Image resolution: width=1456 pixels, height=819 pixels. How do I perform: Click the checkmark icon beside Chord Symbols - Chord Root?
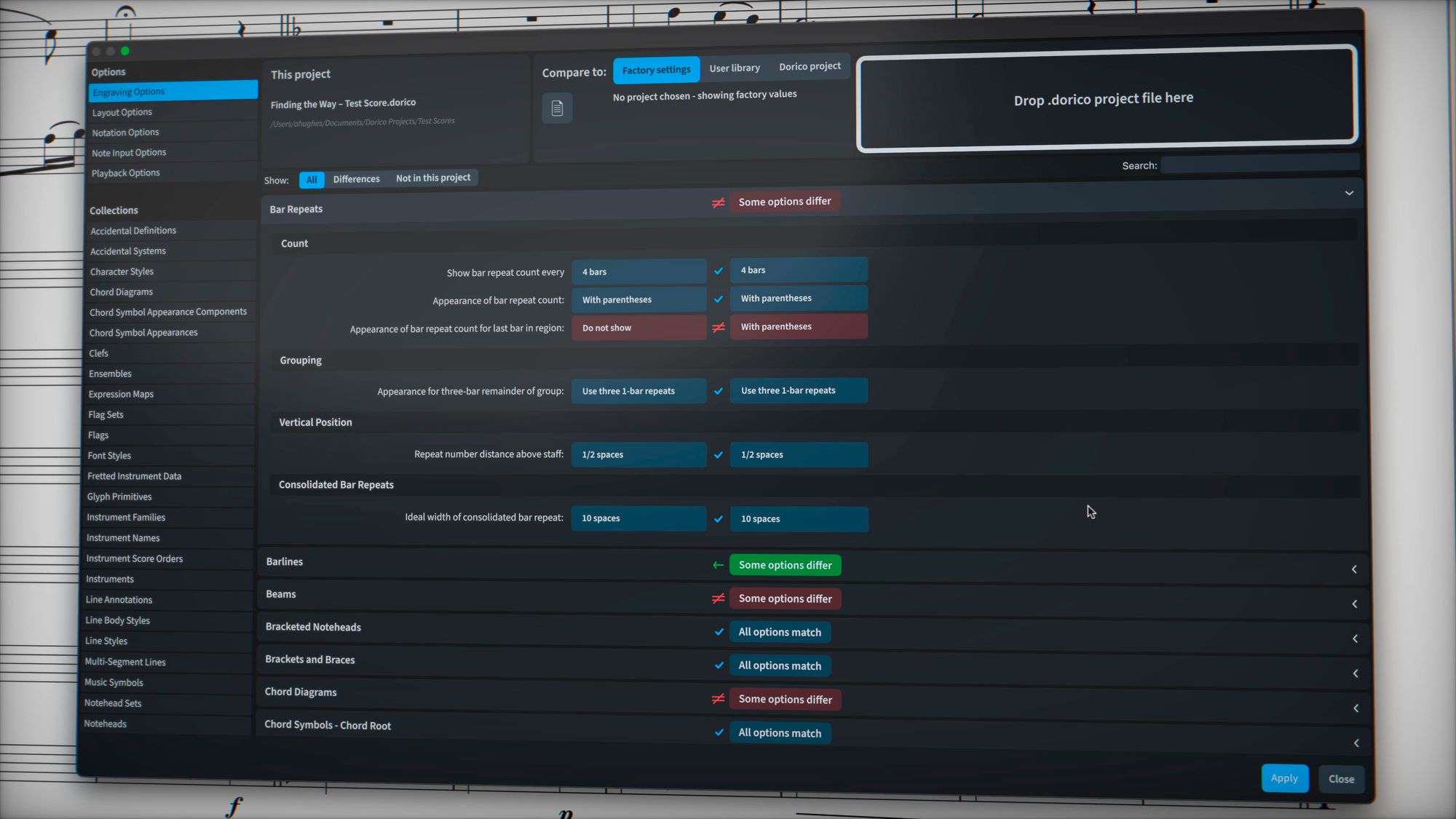[x=719, y=732]
